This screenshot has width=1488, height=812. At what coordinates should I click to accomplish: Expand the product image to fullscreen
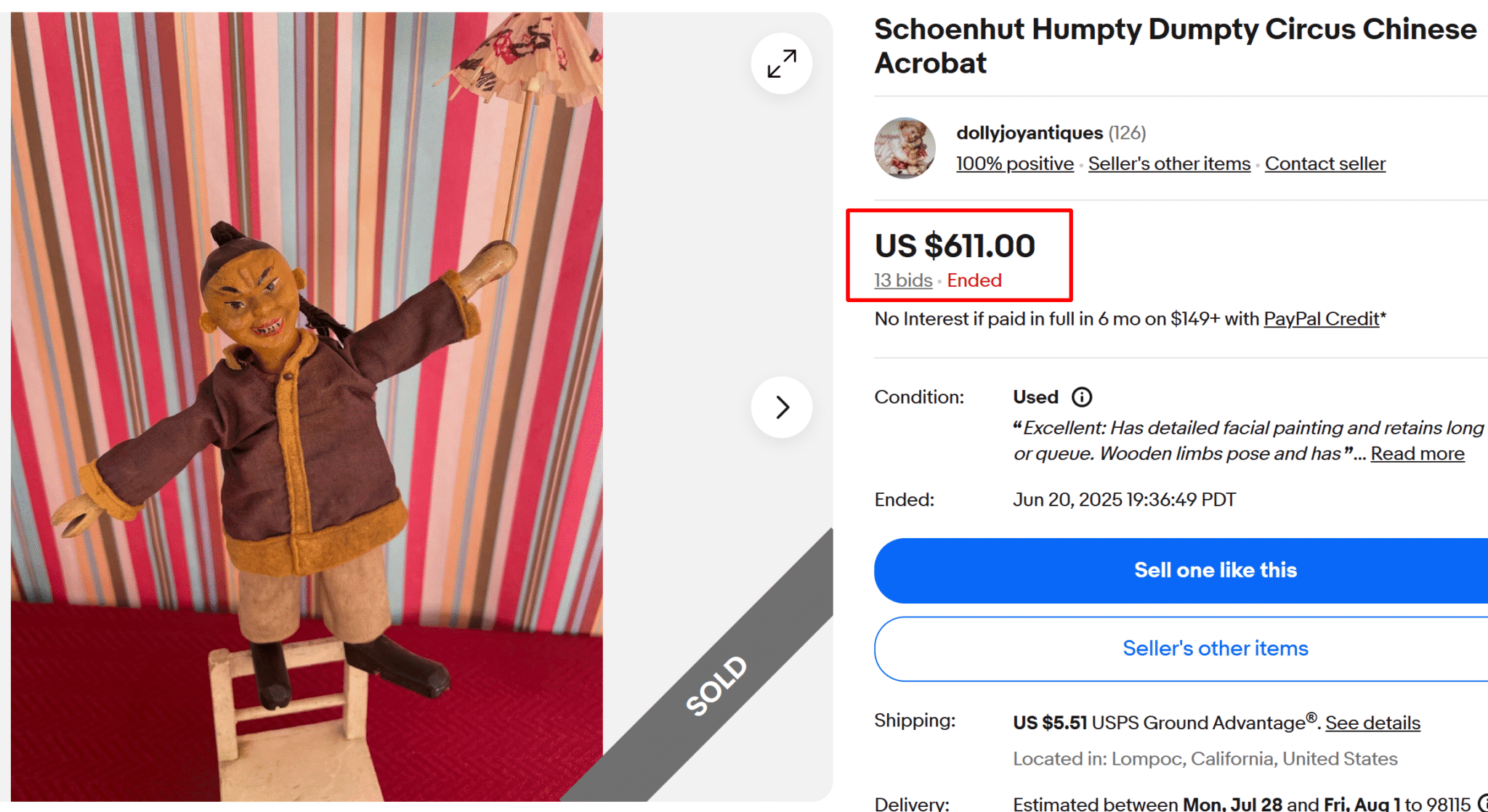click(x=782, y=64)
